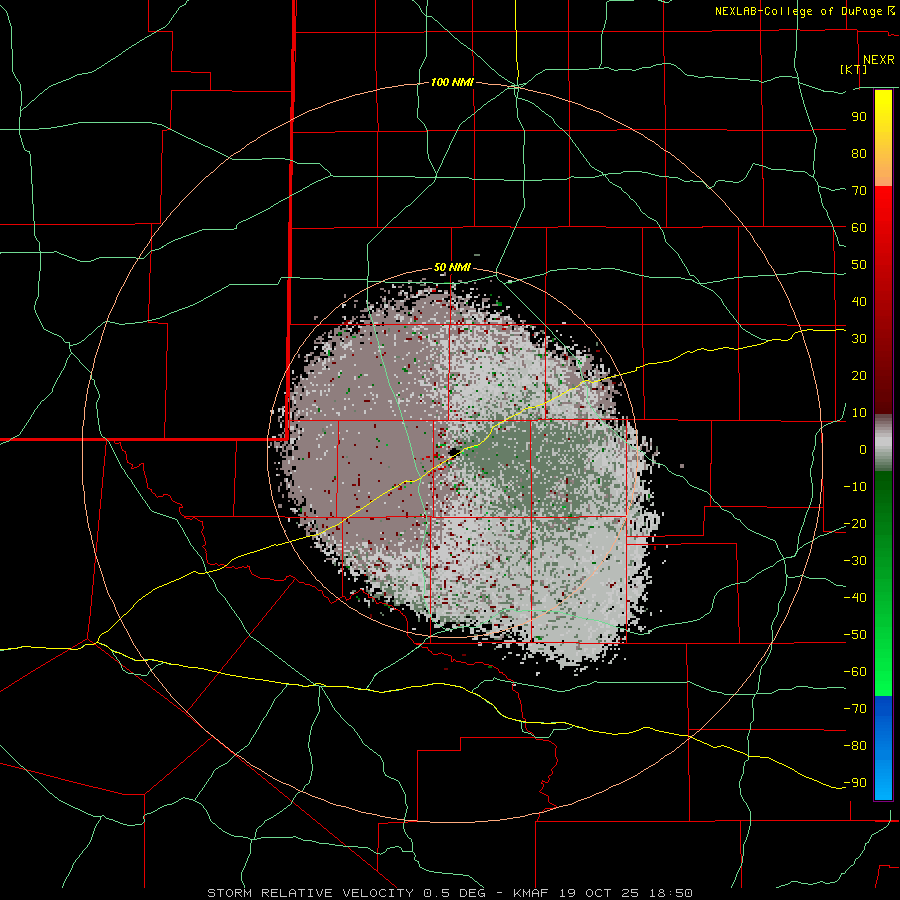
Task: Click the NEXR label above the scale
Action: [878, 60]
